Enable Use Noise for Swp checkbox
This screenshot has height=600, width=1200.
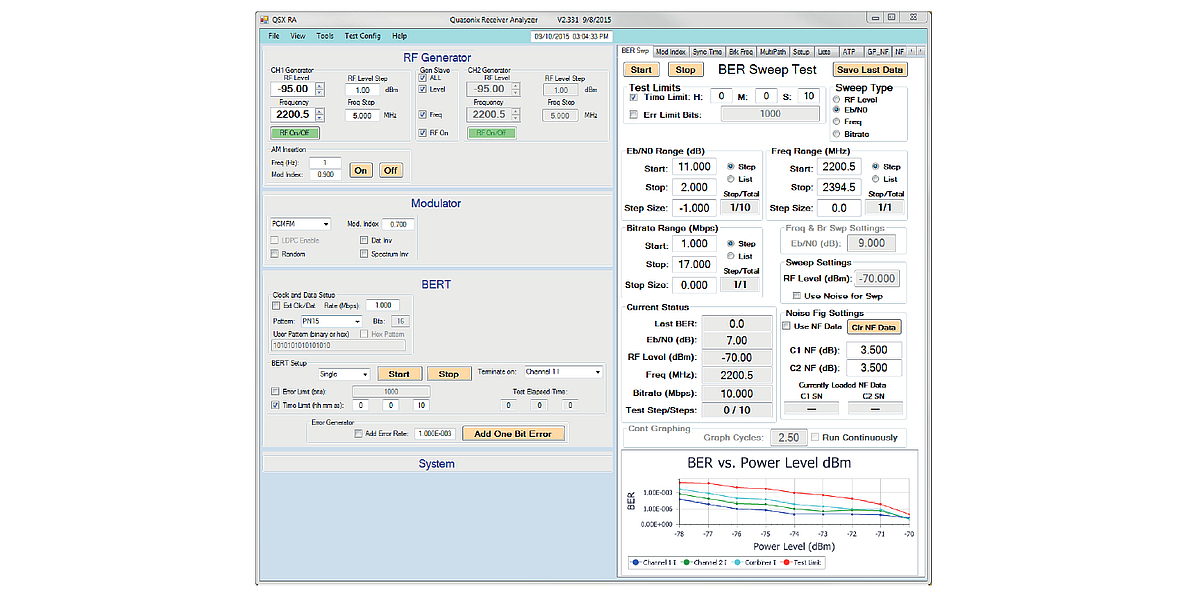(x=796, y=296)
